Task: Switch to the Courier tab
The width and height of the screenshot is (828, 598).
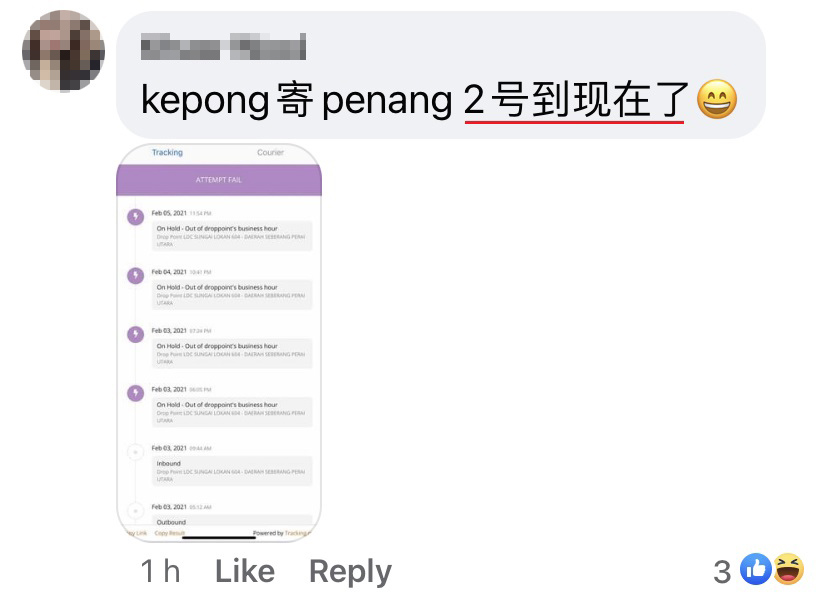Action: (270, 152)
